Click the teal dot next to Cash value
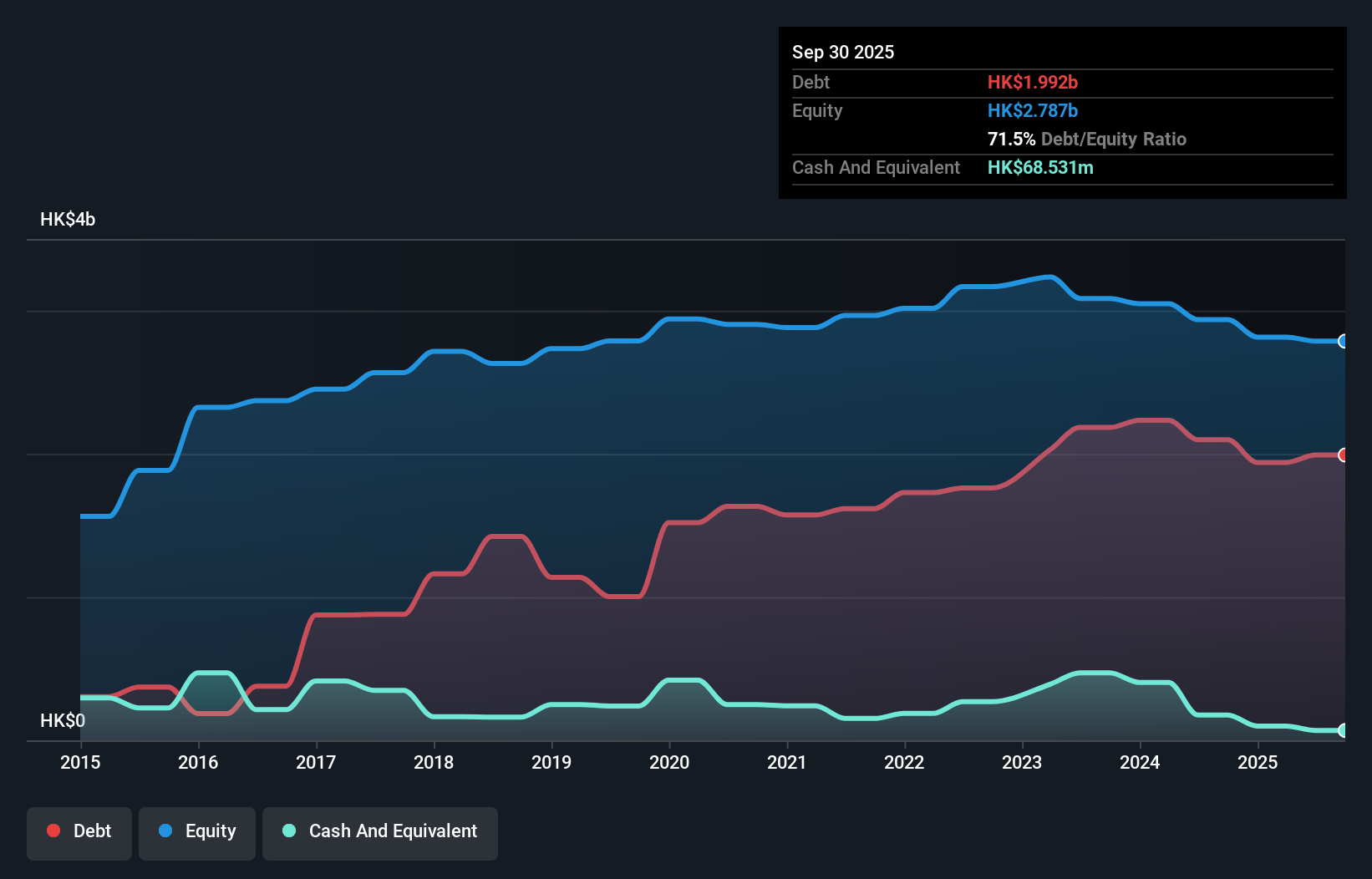 point(1040,168)
